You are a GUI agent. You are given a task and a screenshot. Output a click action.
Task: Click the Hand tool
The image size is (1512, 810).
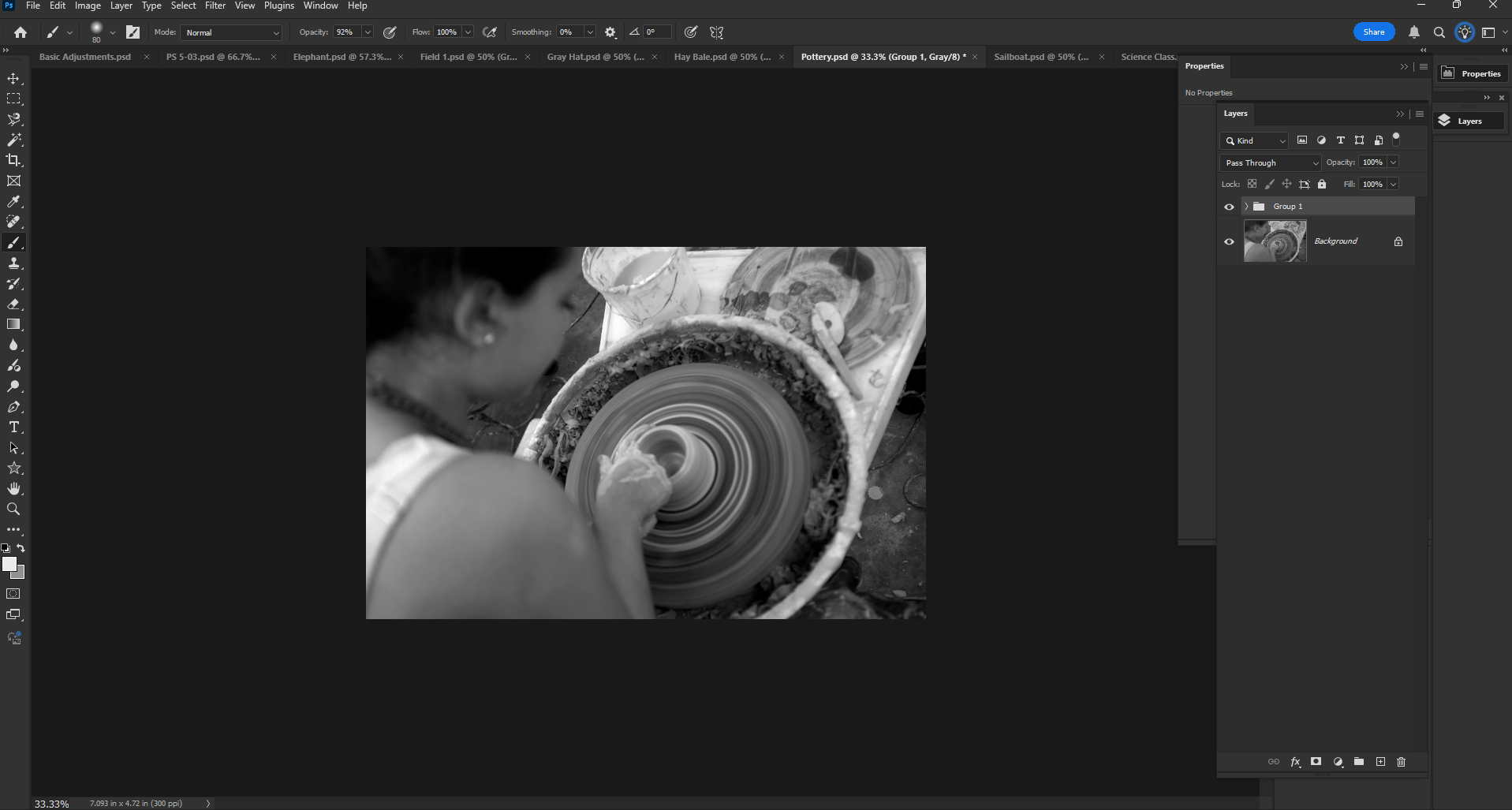[x=13, y=488]
